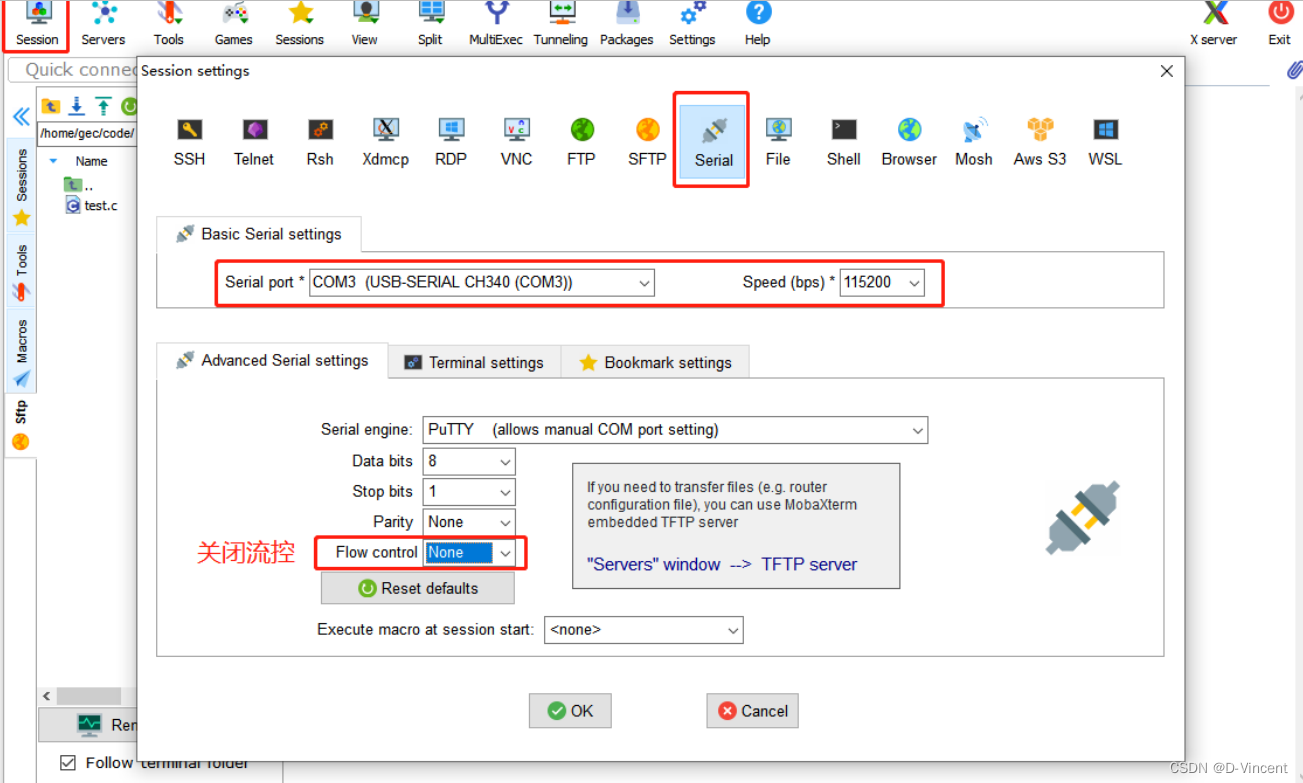Viewport: 1303px width, 783px height.
Task: Switch to Bookmark settings tab
Action: (x=655, y=363)
